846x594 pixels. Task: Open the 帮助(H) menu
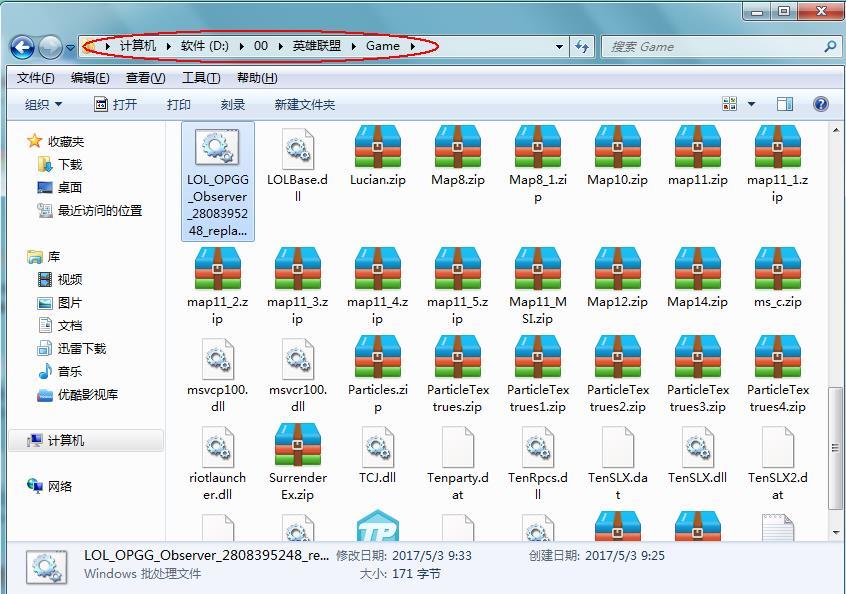257,78
